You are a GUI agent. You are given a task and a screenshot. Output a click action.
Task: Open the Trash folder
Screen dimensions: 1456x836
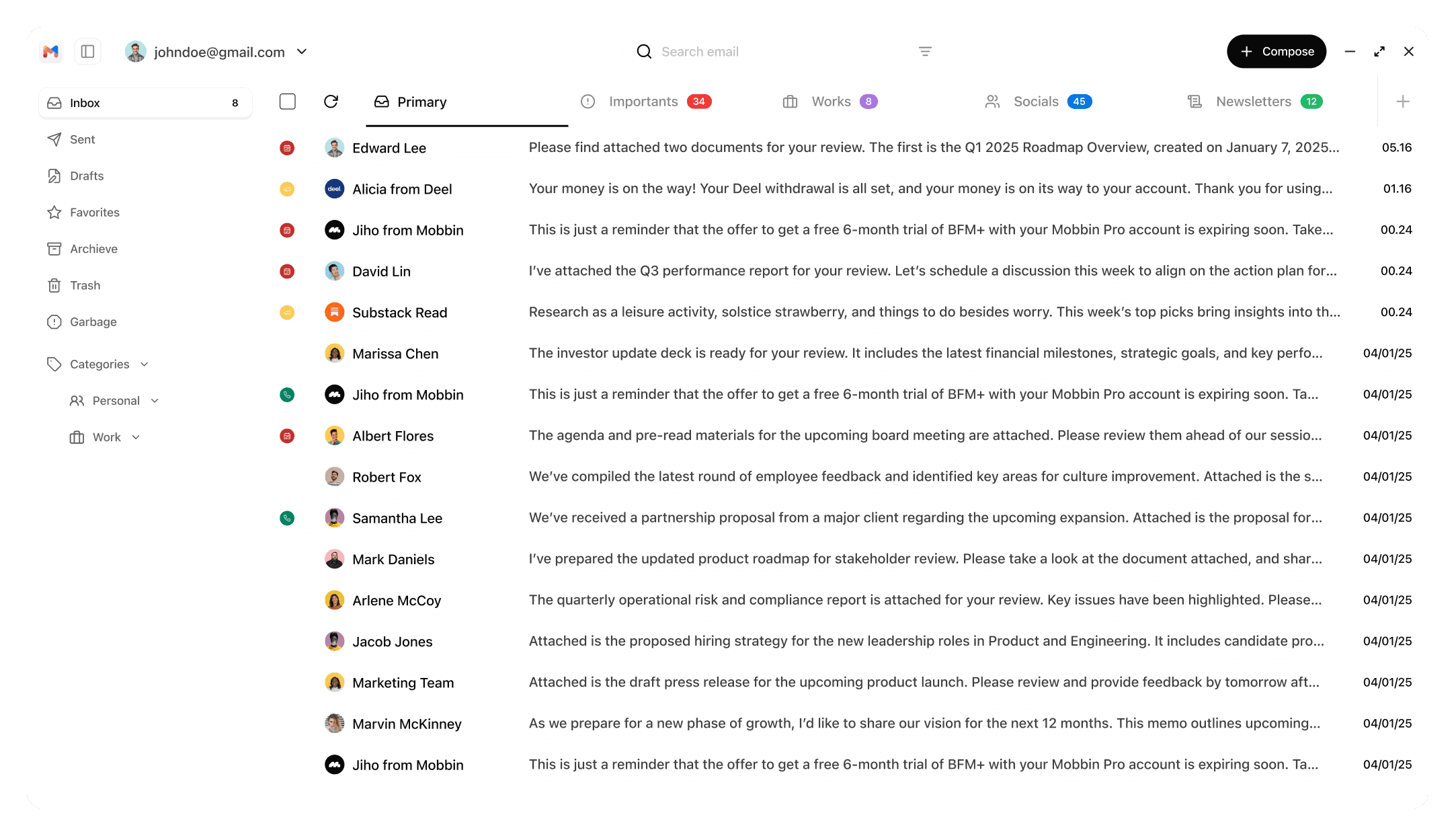85,285
